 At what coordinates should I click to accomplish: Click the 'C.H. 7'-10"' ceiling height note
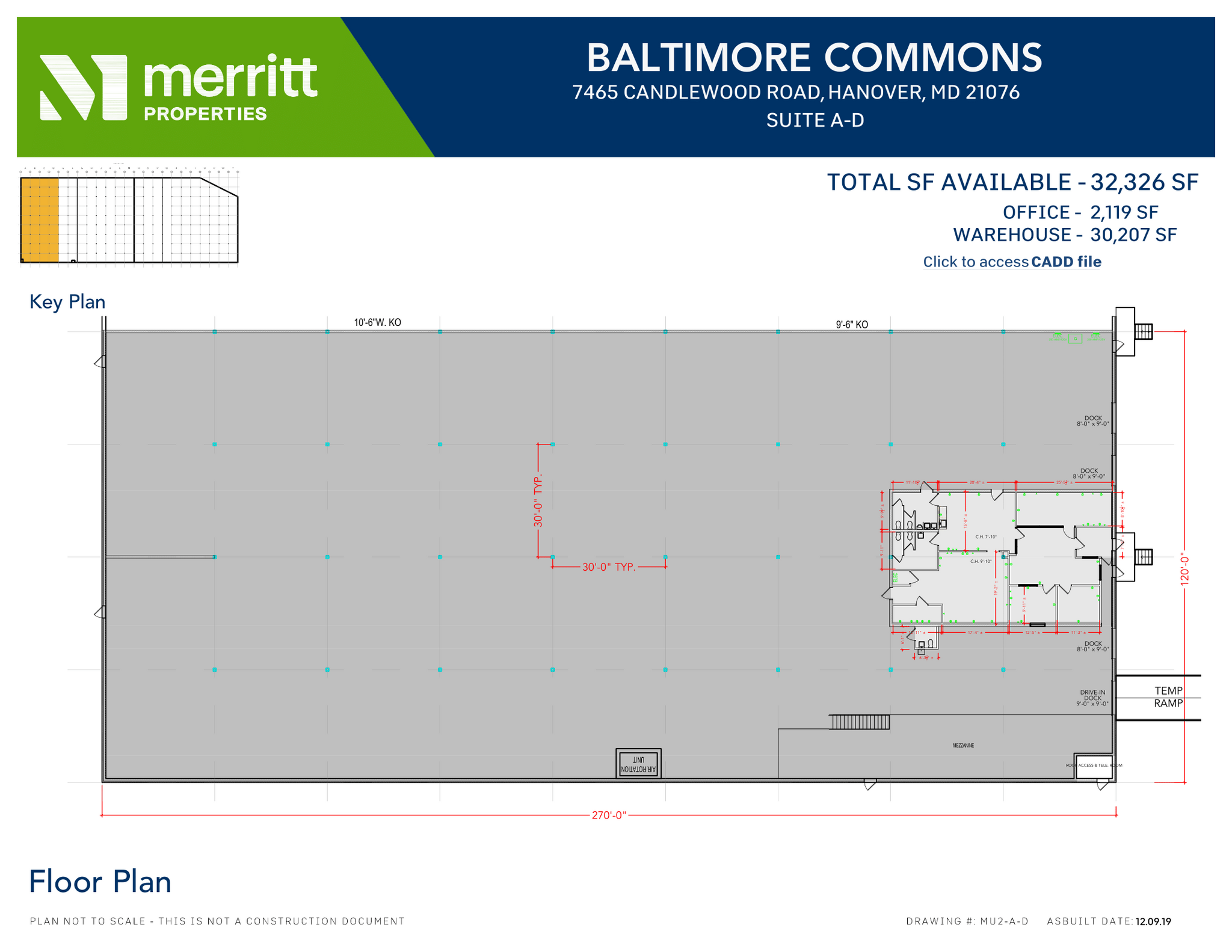[x=986, y=537]
